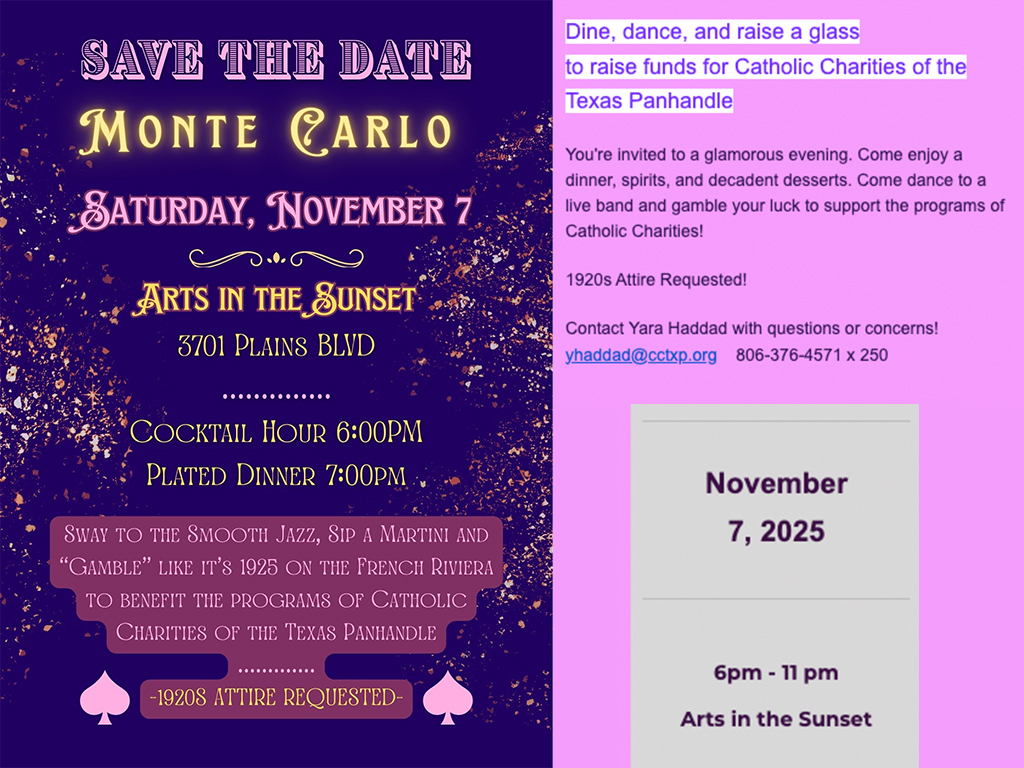
Task: Click the Plated Dinner 7:00PM line
Action: pos(276,475)
